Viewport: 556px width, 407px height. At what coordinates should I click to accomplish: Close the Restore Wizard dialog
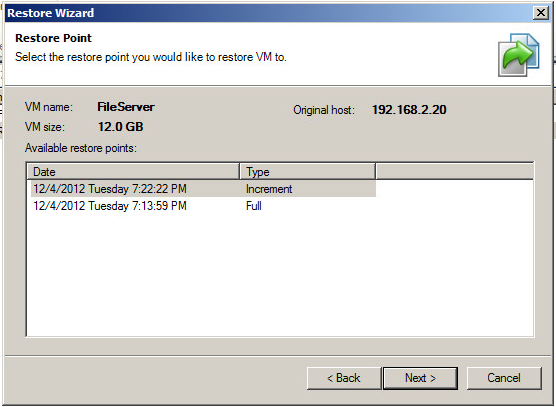pos(540,13)
